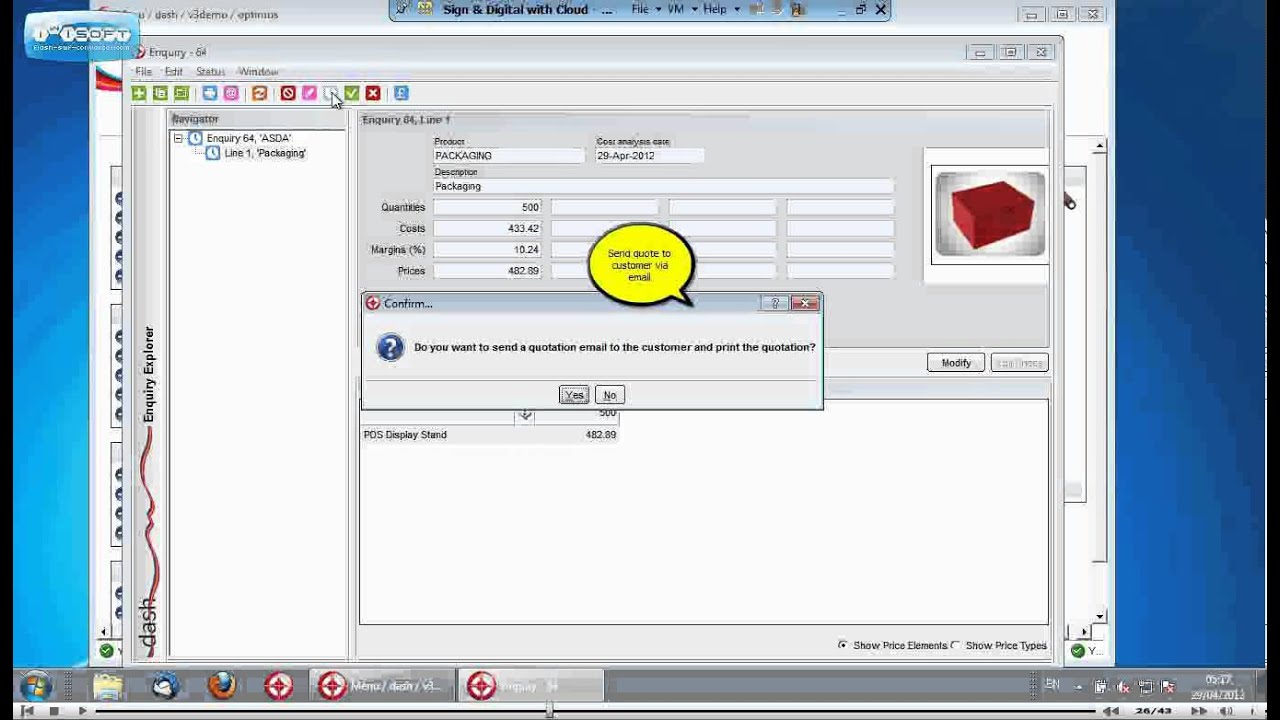1280x720 pixels.
Task: Click the blue printer icon in toolbar
Action: [x=210, y=93]
